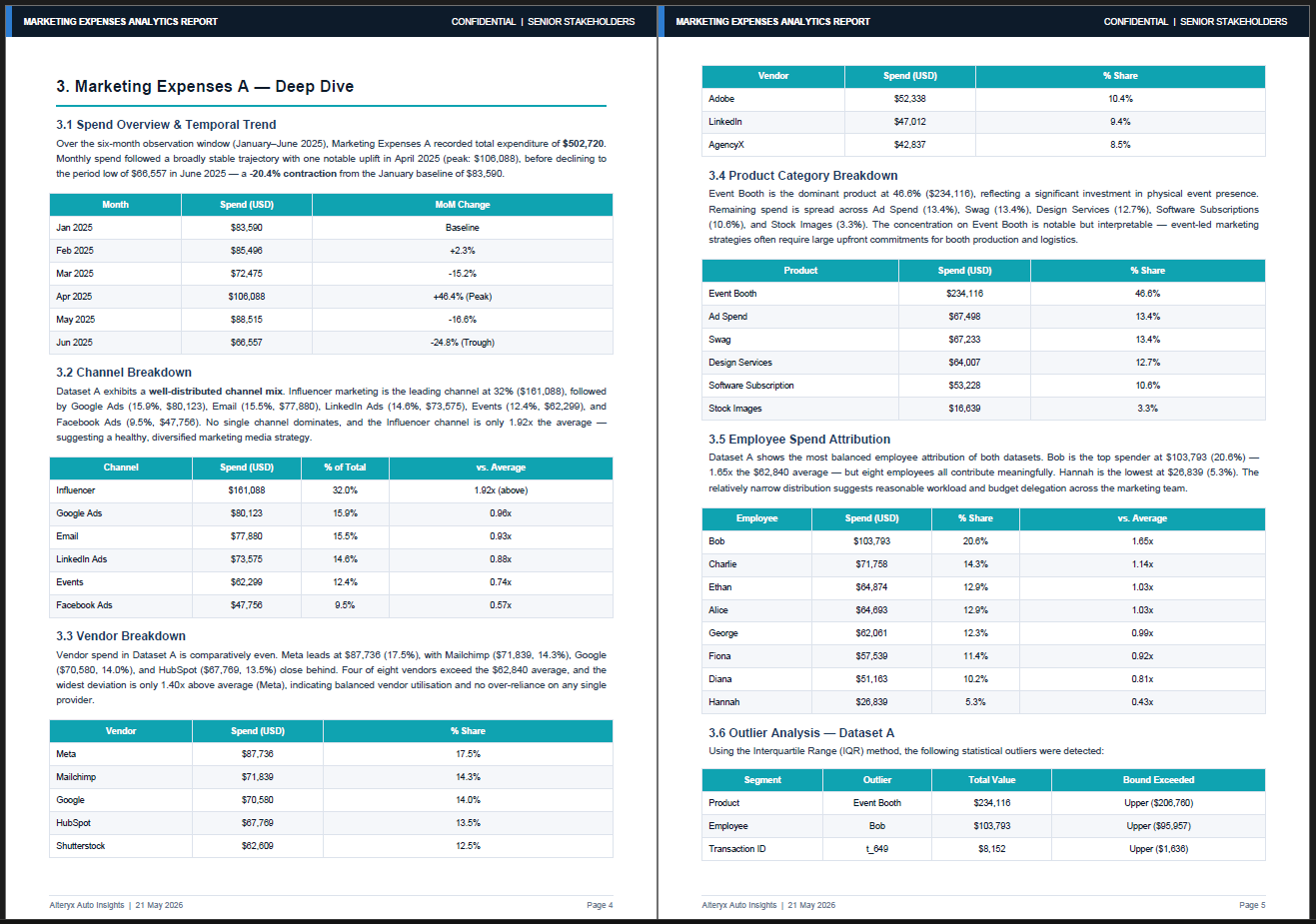Image resolution: width=1316 pixels, height=924 pixels.
Task: Select the 'Shutterstock' vendor cell
Action: 121,846
